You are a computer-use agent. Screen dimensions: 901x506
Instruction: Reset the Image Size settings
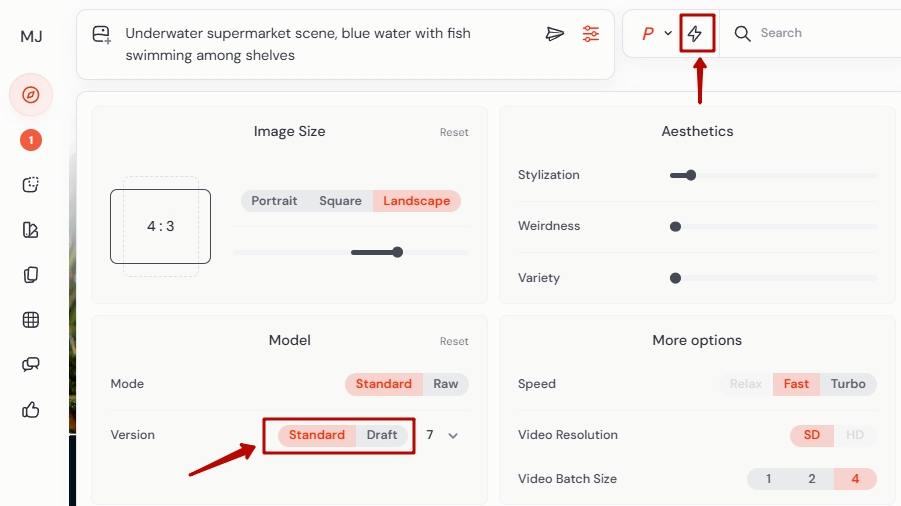[454, 132]
